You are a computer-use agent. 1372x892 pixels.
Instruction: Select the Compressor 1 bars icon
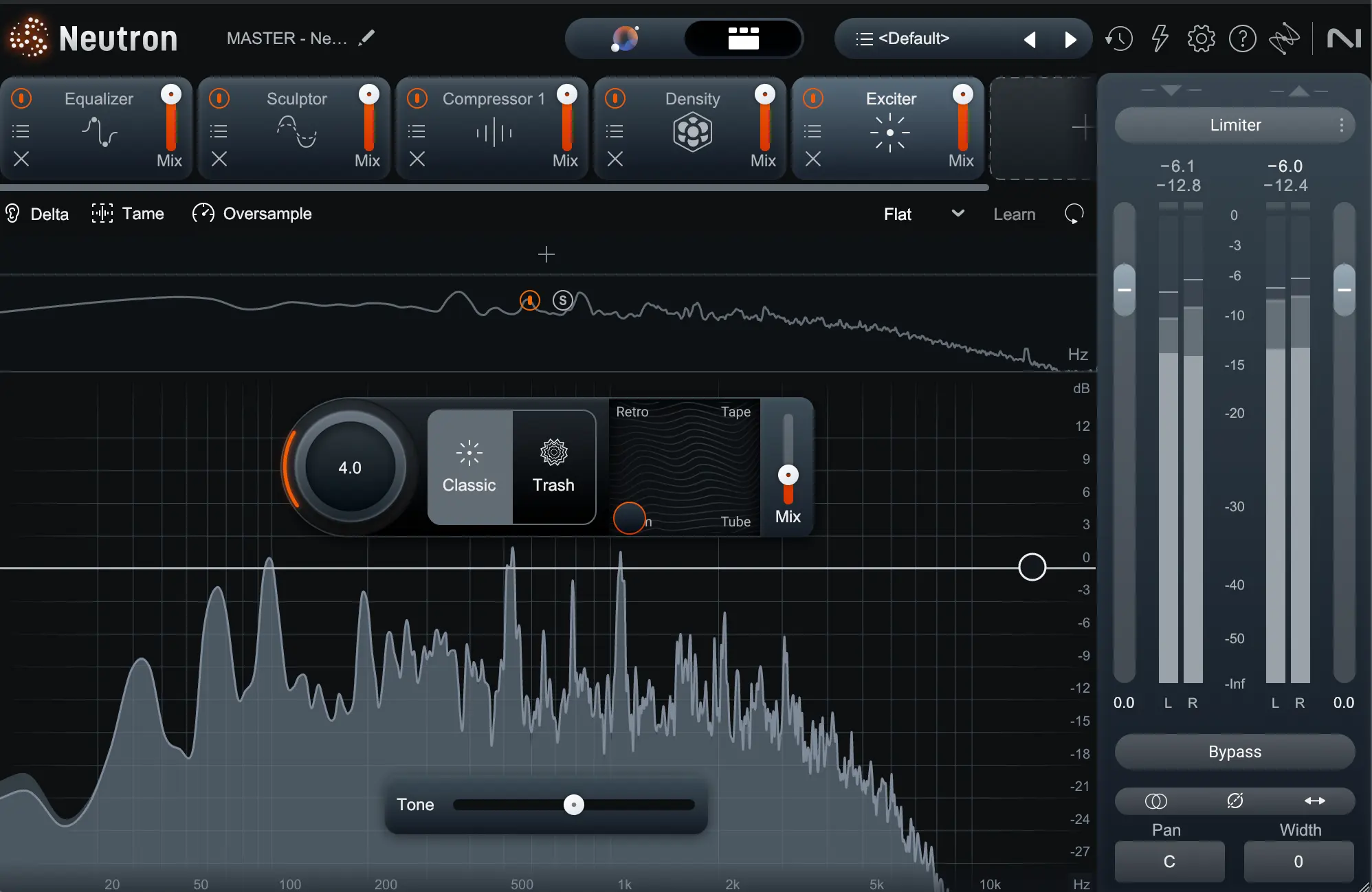click(494, 132)
